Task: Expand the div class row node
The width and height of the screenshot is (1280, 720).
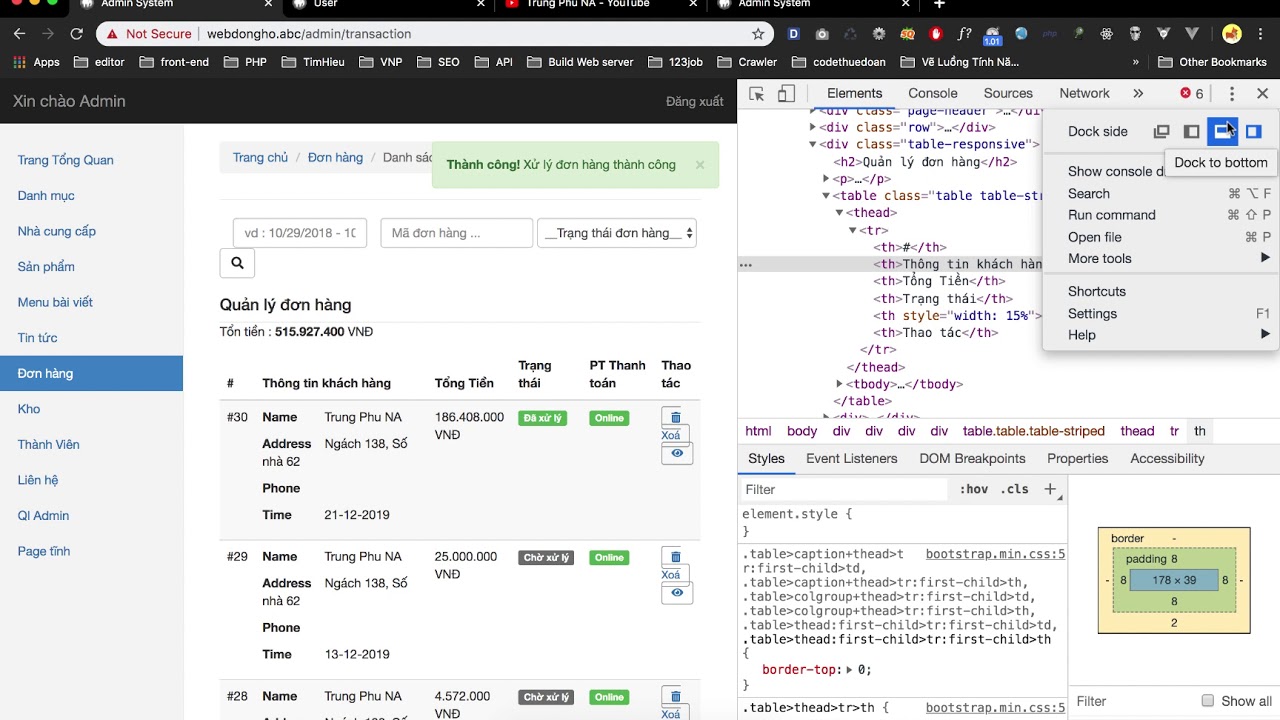Action: (813, 127)
